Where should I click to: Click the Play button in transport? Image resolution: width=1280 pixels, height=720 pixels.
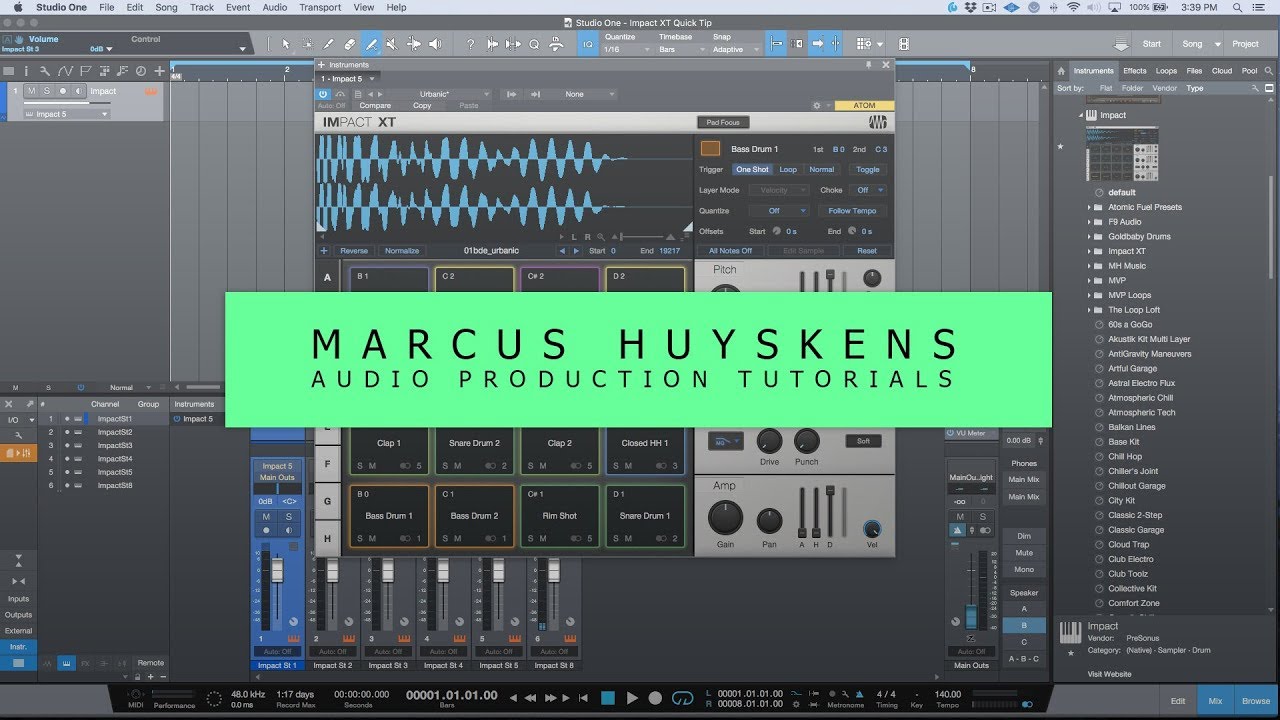point(631,698)
